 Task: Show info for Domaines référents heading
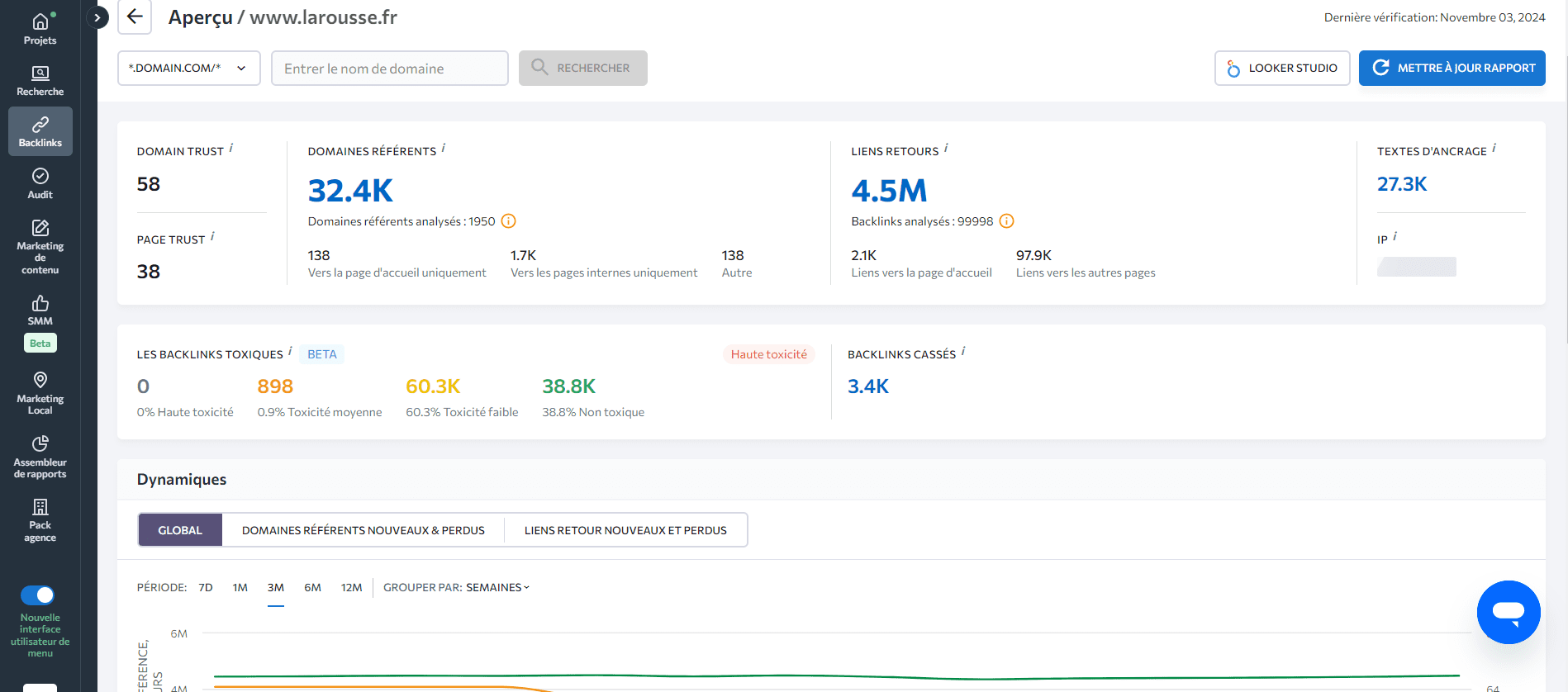(444, 148)
